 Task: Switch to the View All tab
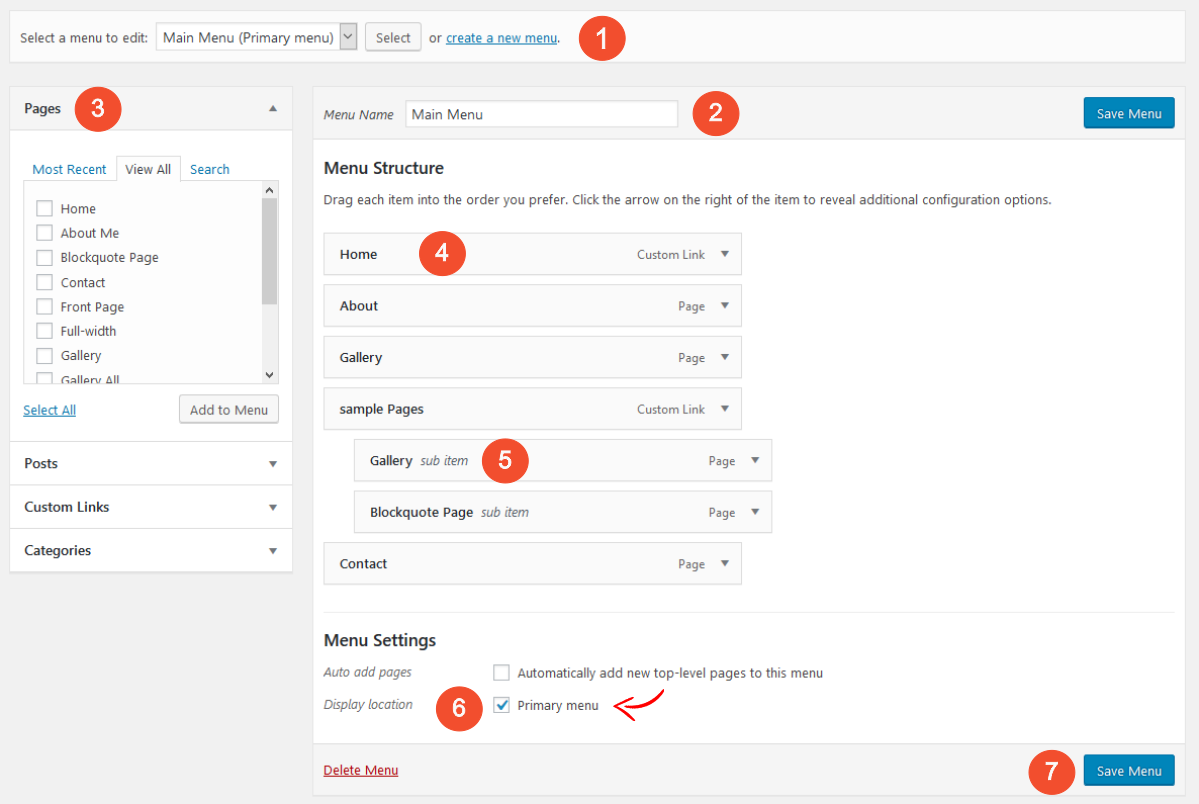[148, 169]
